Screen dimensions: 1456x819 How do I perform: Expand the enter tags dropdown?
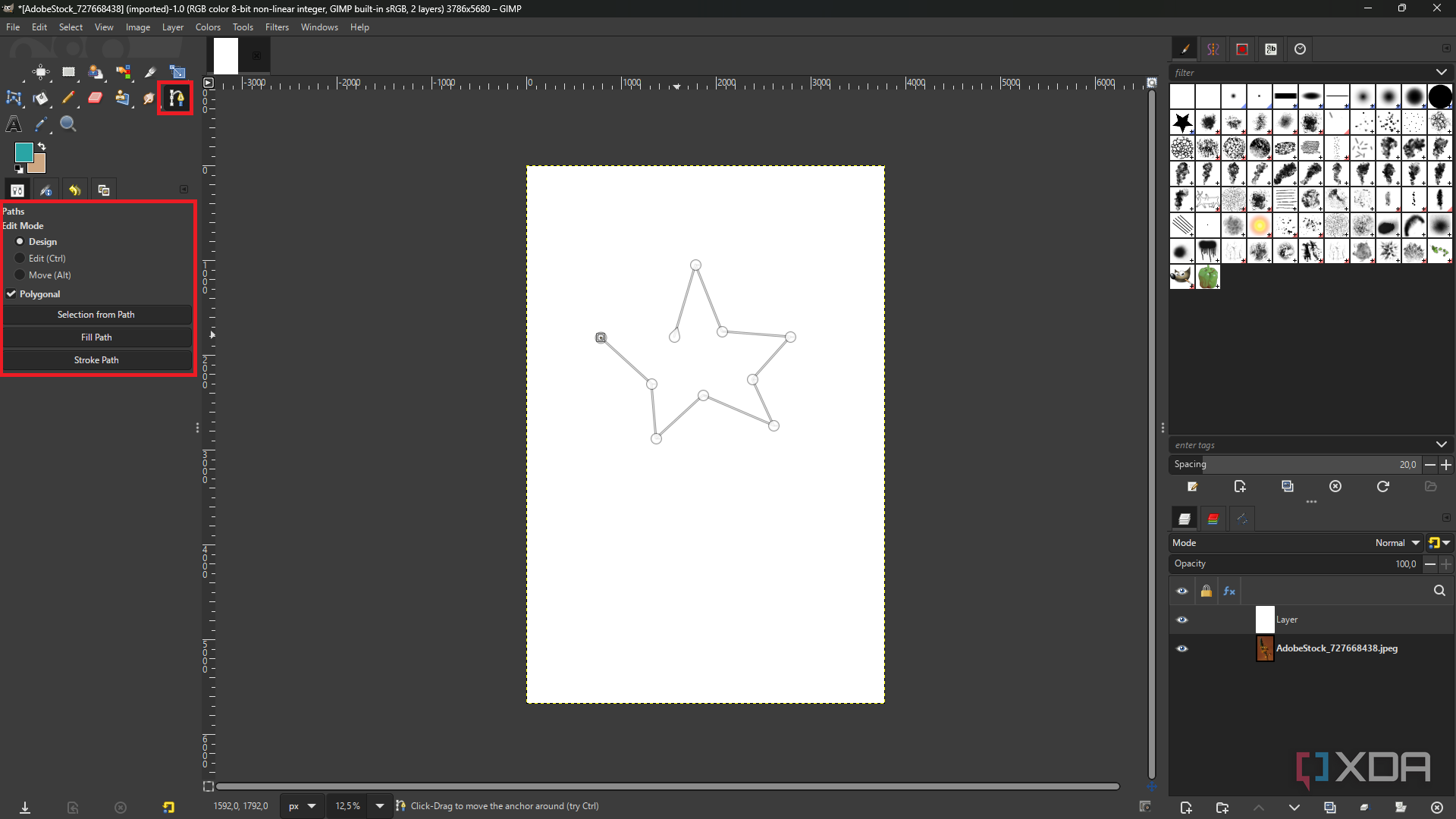[1441, 444]
